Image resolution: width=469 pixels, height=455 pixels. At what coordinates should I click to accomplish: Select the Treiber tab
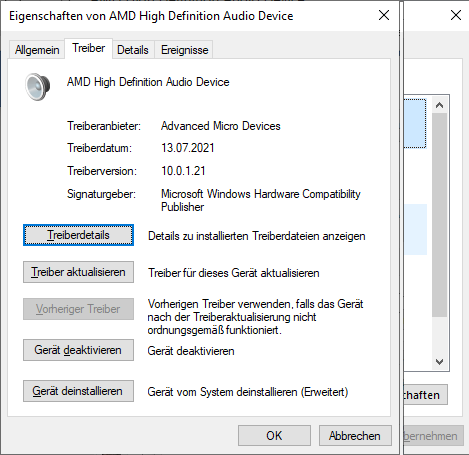pos(89,48)
